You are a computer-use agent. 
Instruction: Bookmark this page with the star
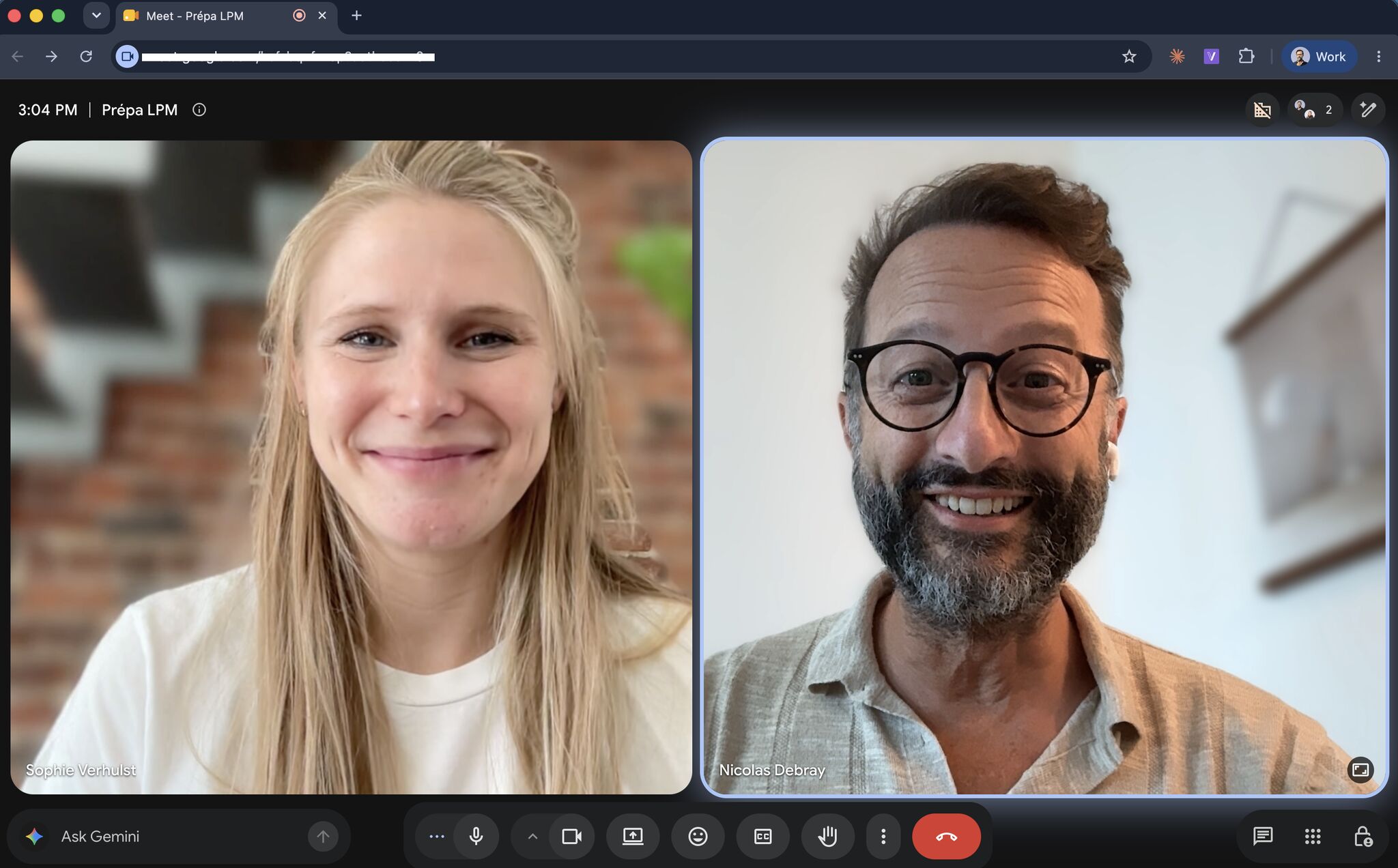click(1129, 57)
